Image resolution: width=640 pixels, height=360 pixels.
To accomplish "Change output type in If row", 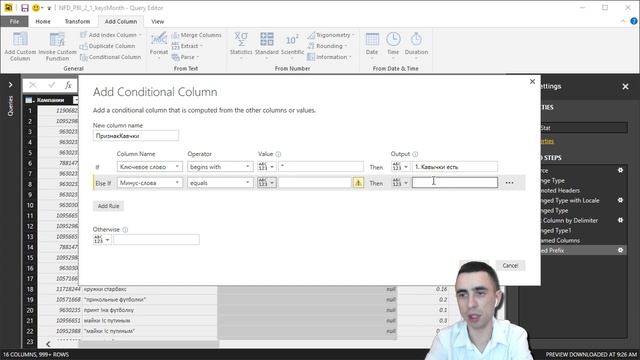I will click(x=400, y=167).
